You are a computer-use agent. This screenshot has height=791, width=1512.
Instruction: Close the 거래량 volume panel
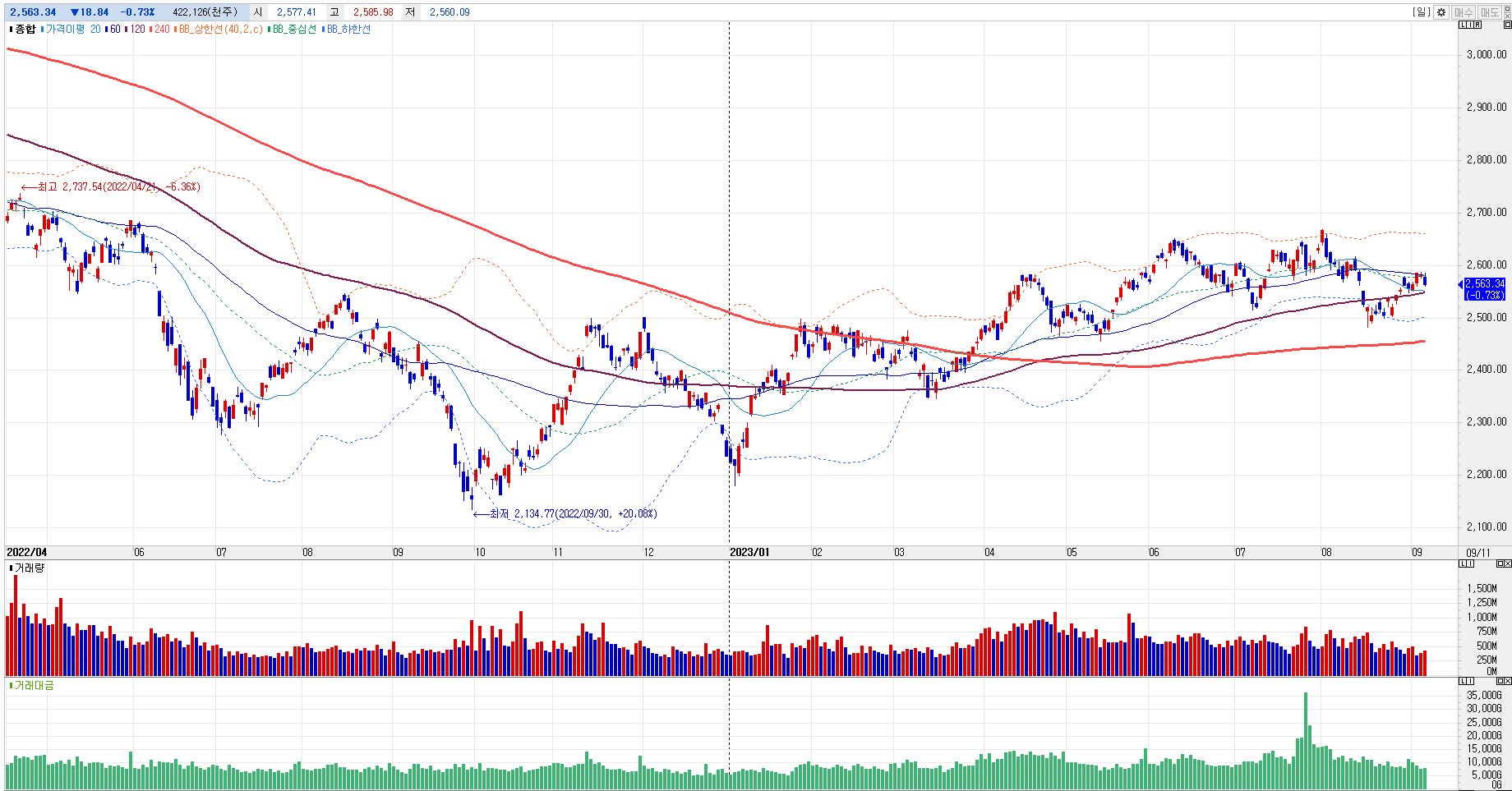point(1508,563)
